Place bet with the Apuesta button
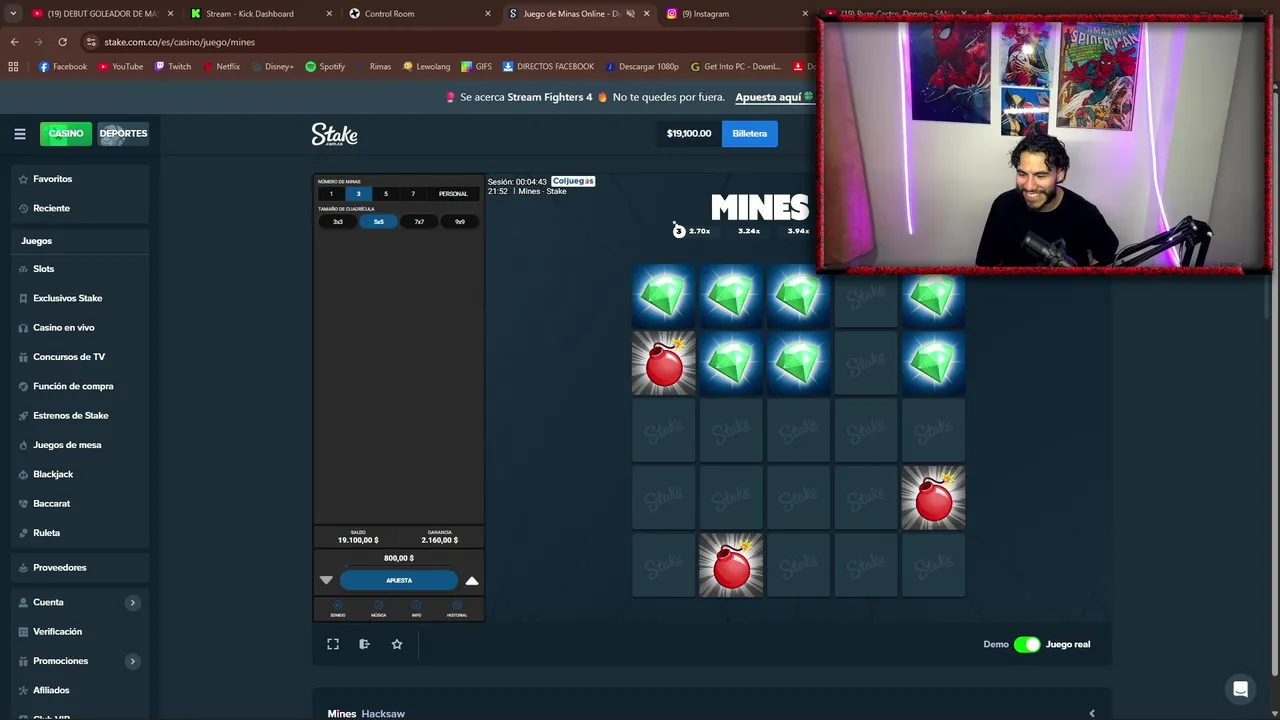 coord(399,580)
